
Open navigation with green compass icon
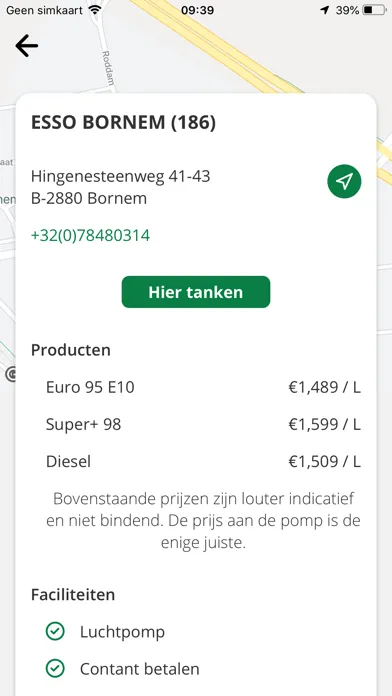point(344,181)
